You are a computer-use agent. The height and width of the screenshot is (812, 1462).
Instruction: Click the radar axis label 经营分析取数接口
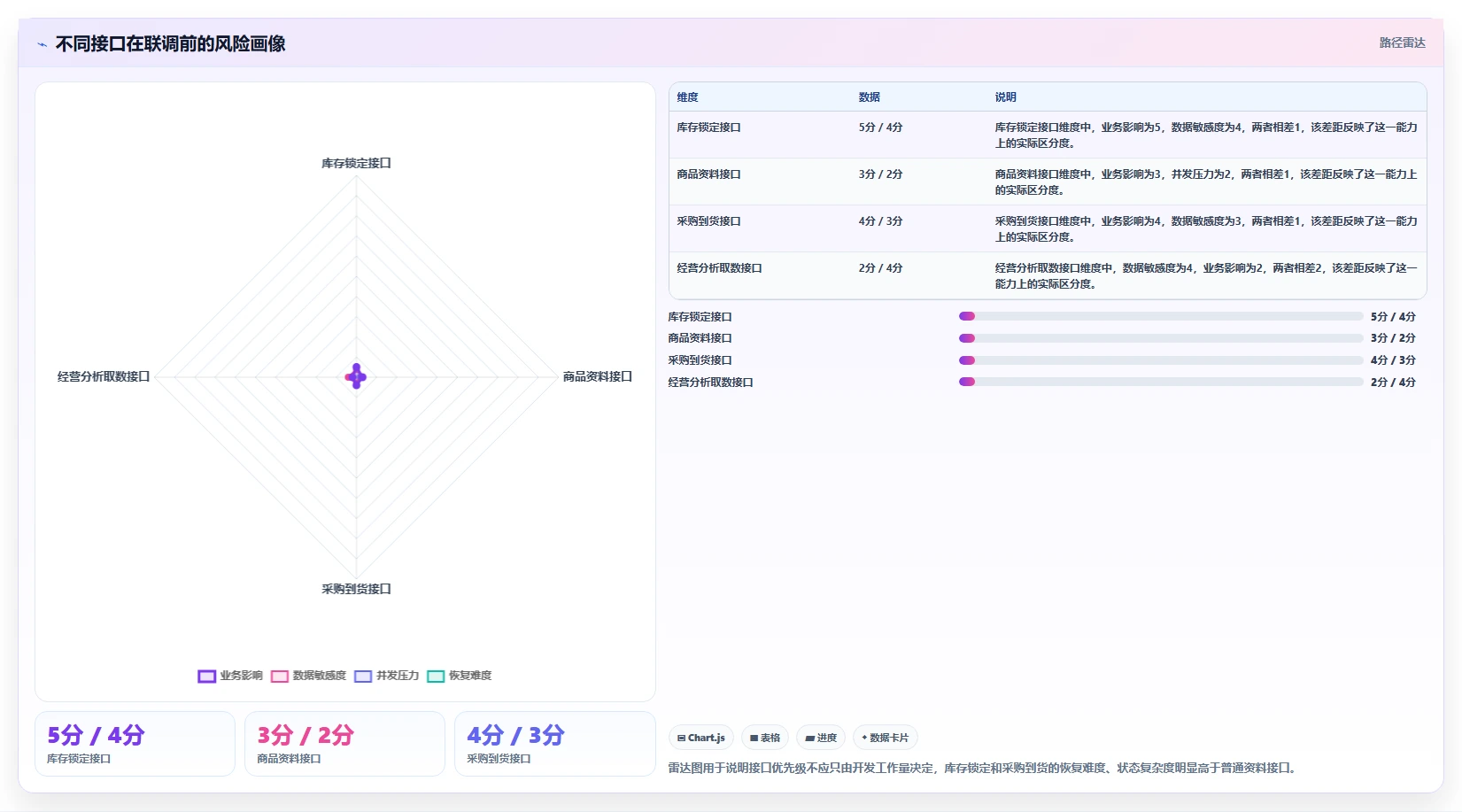coord(104,376)
